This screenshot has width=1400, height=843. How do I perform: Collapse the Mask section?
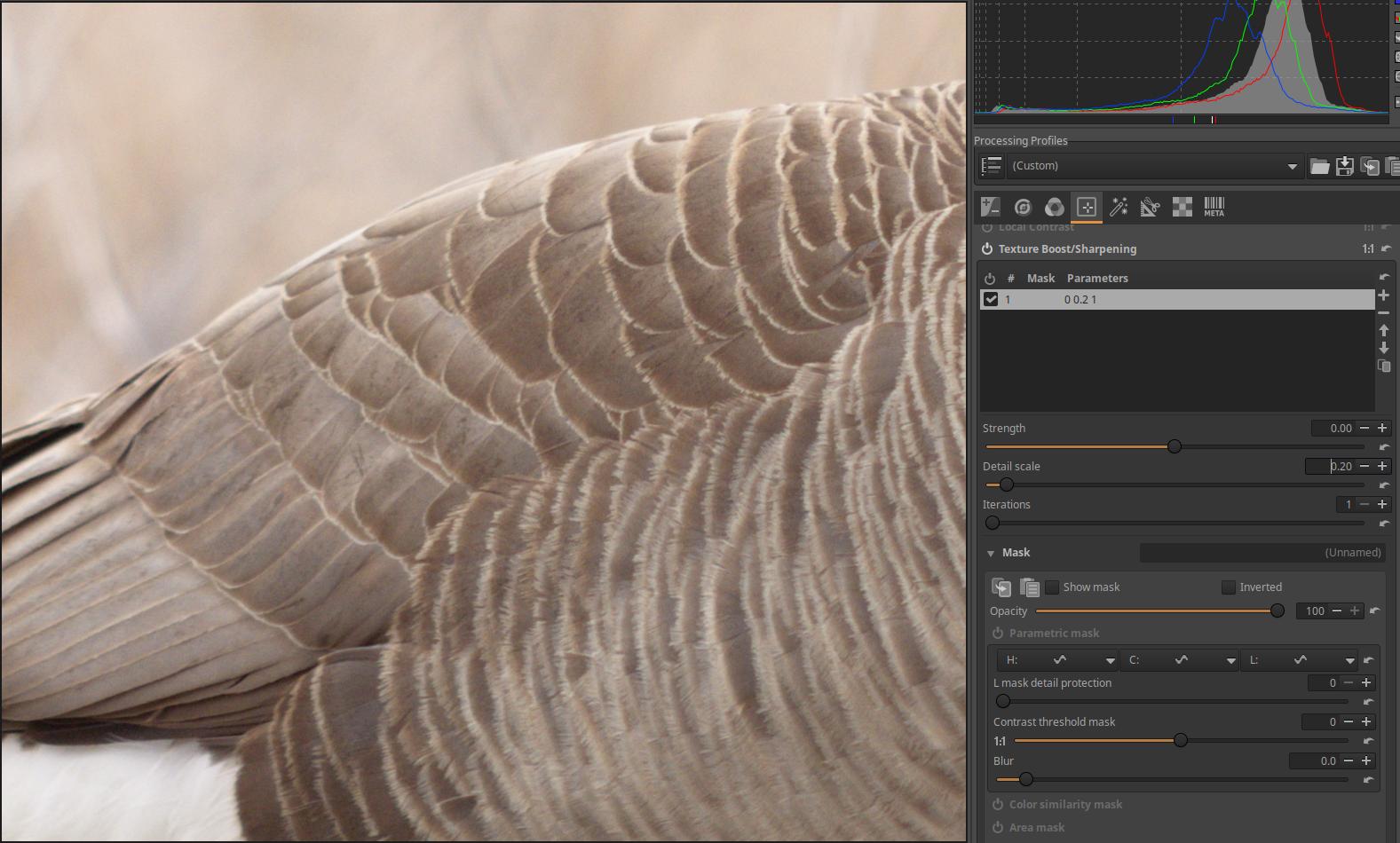(991, 553)
